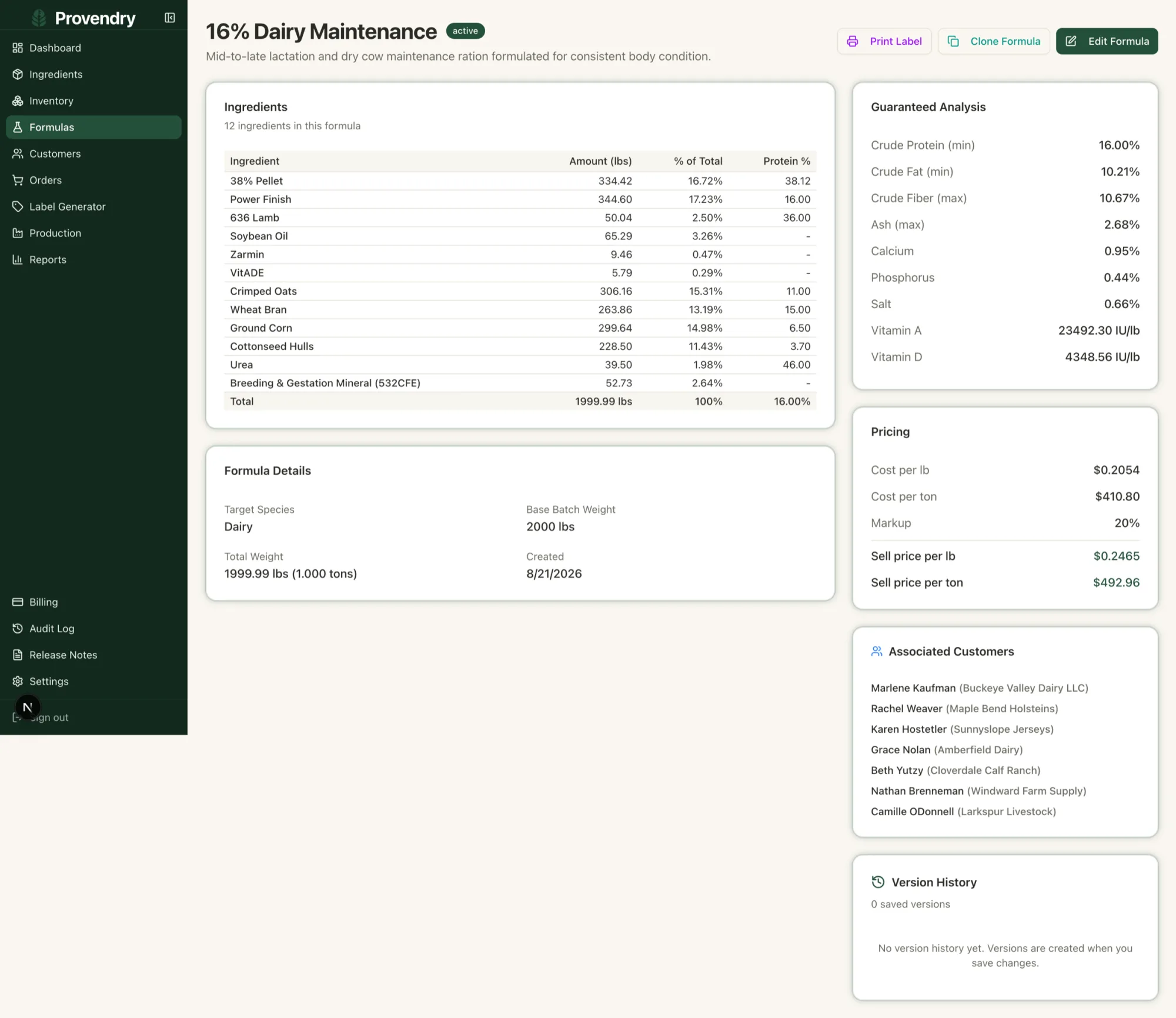Click the Protein % column header
The height and width of the screenshot is (1018, 1176).
(787, 161)
